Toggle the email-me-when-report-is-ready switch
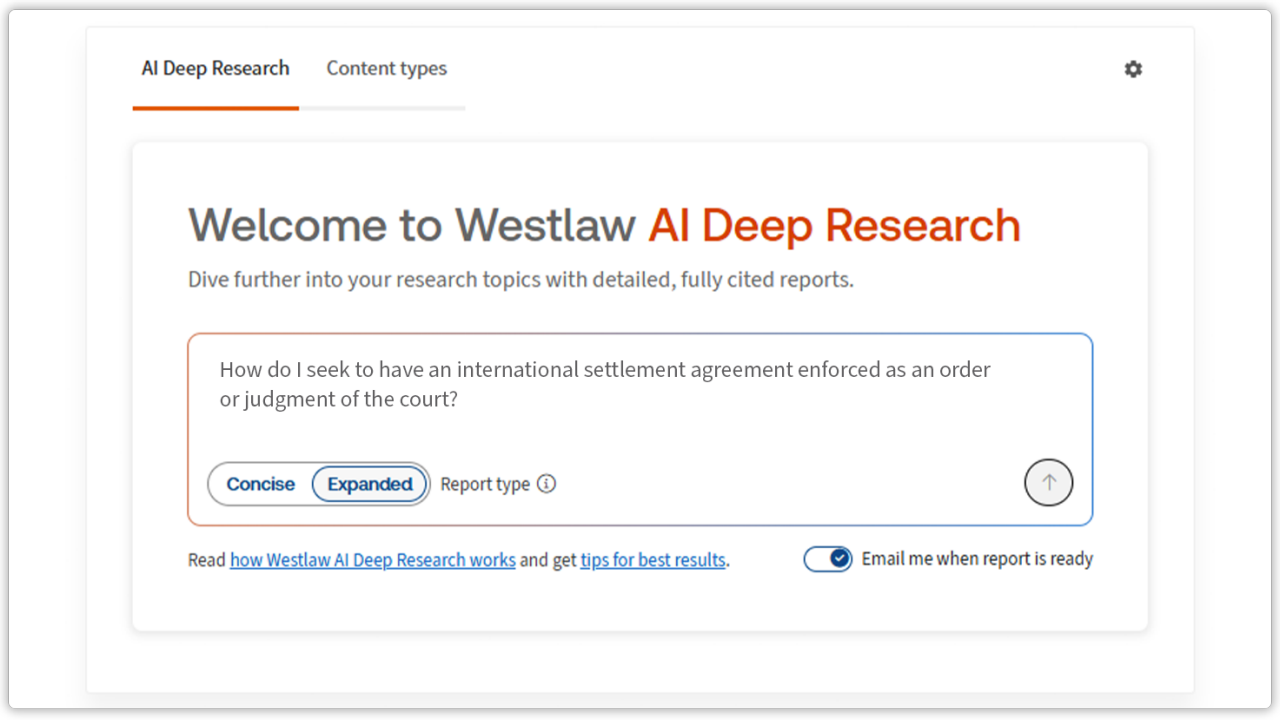The width and height of the screenshot is (1280, 720). [x=828, y=559]
